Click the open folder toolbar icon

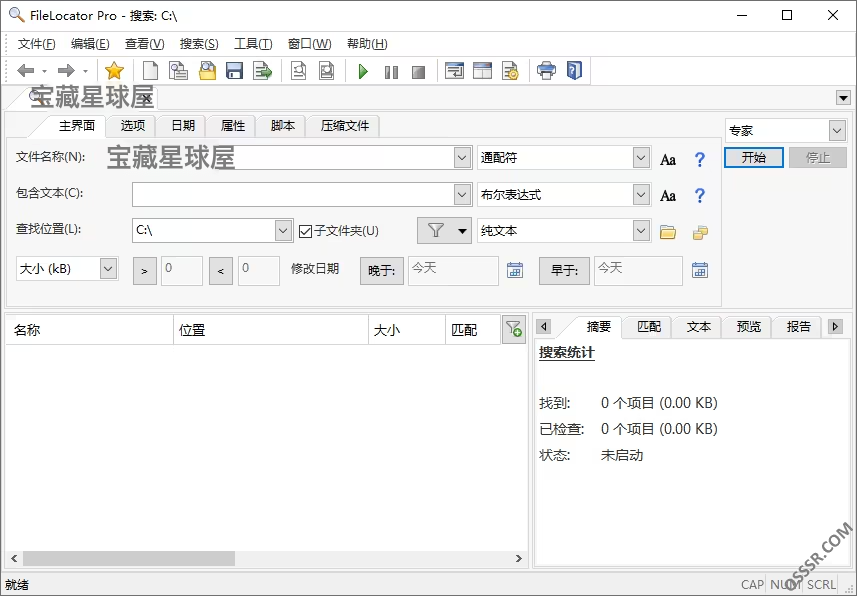[x=207, y=71]
